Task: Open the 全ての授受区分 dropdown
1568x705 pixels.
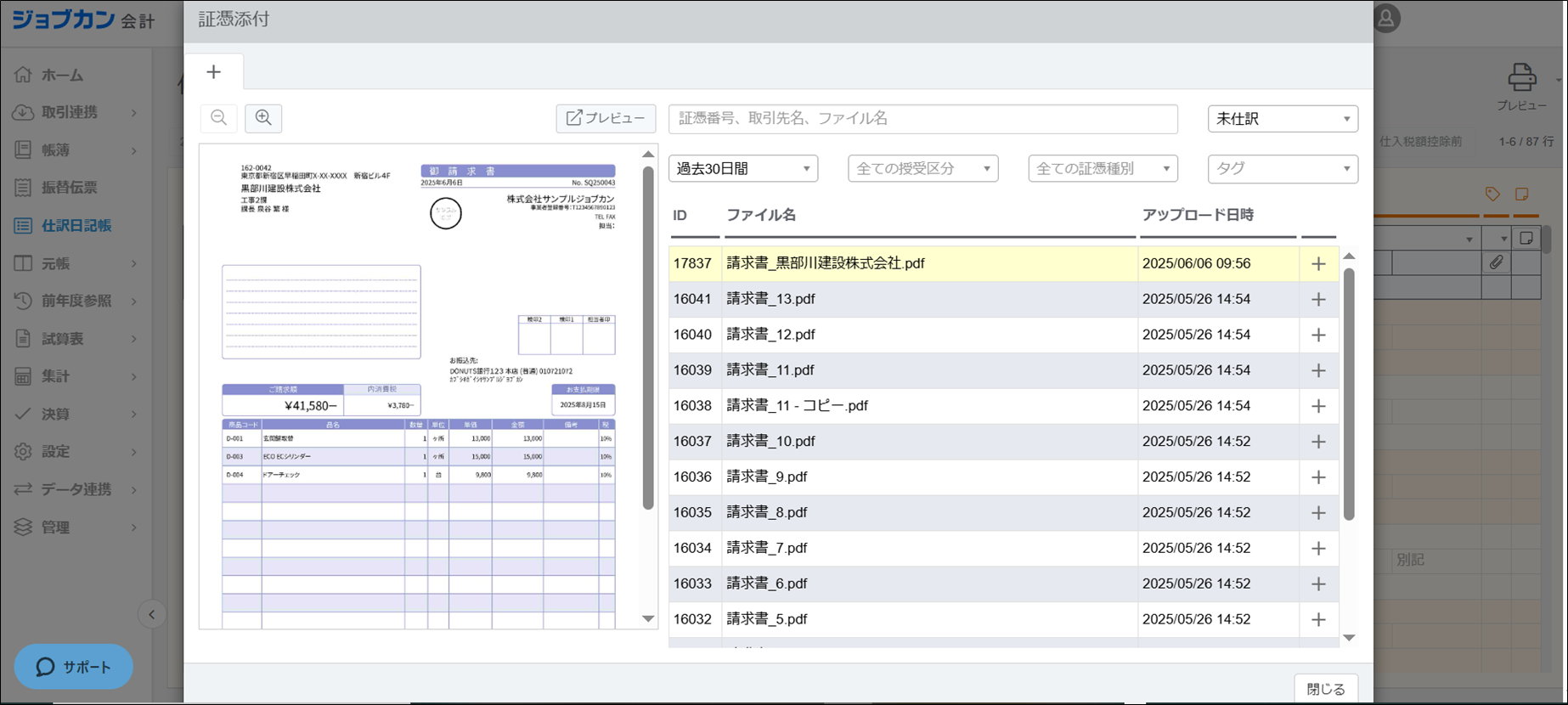Action: (923, 168)
